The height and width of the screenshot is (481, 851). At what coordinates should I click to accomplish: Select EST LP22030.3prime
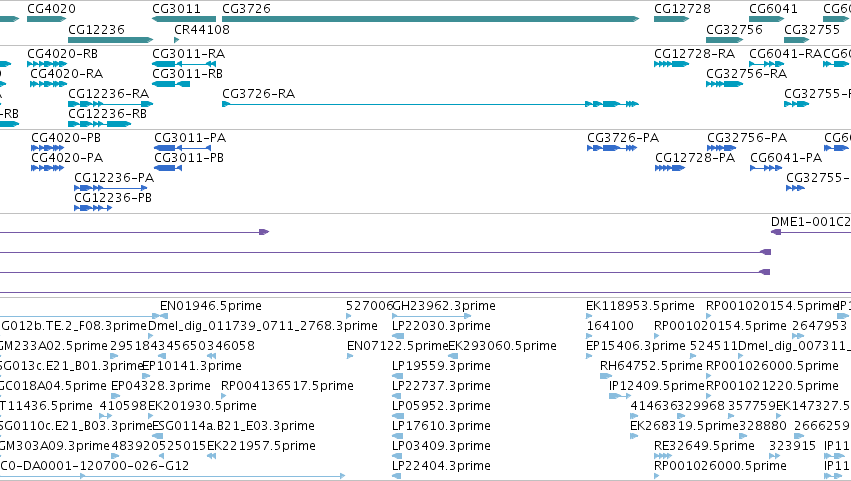point(441,326)
